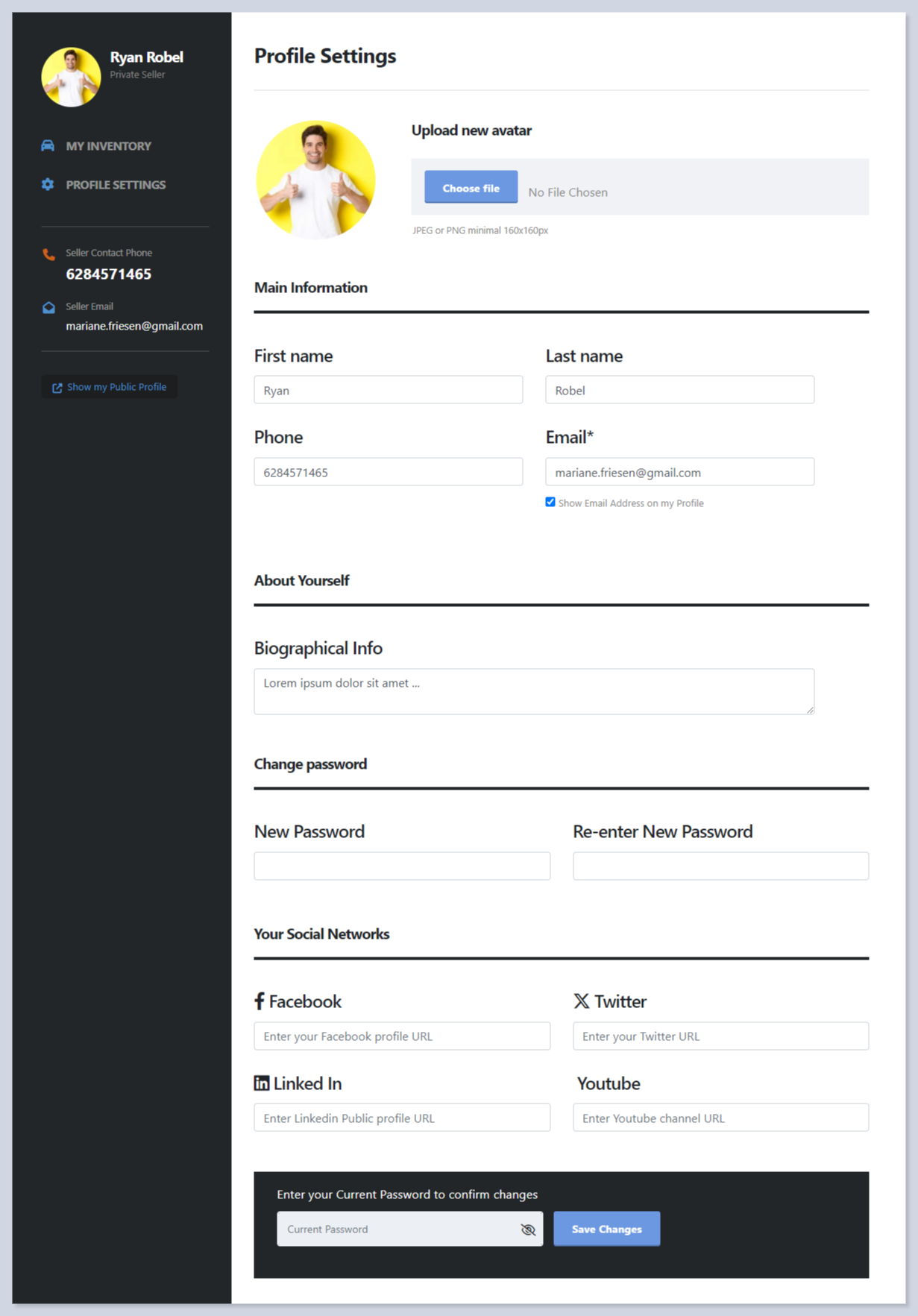This screenshot has height=1316, width=918.
Task: Click the gear icon beside Profile Settings
Action: coord(48,184)
